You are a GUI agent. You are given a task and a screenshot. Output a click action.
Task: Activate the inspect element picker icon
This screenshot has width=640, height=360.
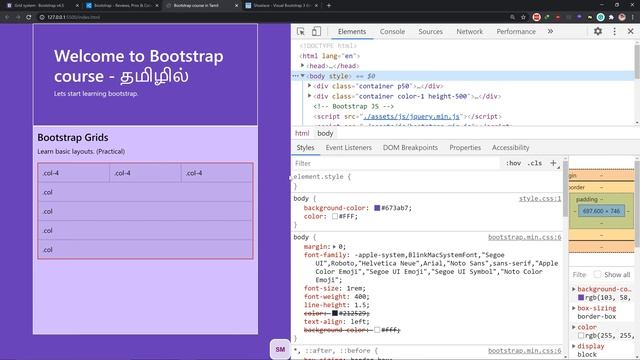tap(301, 31)
